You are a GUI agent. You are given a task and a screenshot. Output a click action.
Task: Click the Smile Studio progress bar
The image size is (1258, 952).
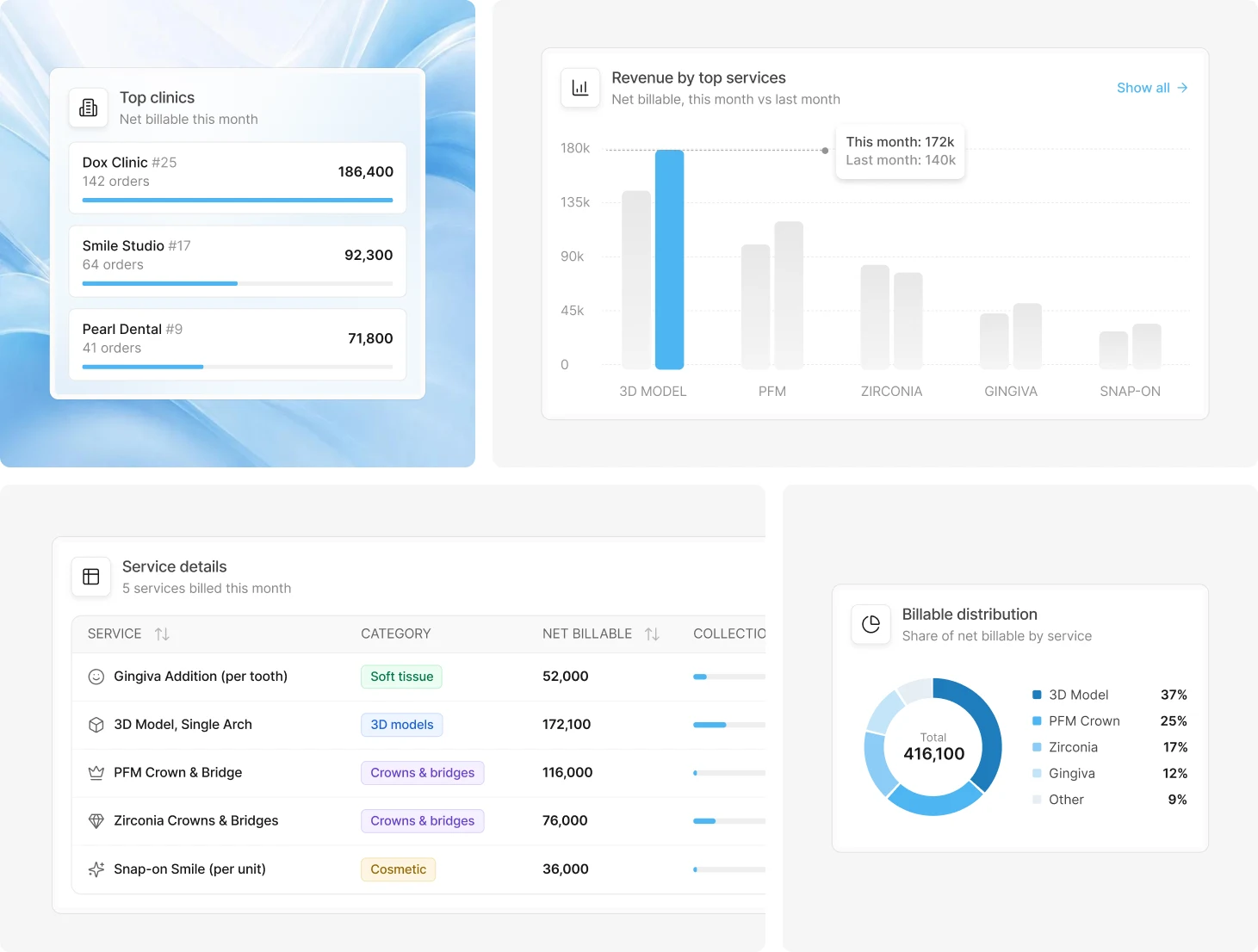238,284
